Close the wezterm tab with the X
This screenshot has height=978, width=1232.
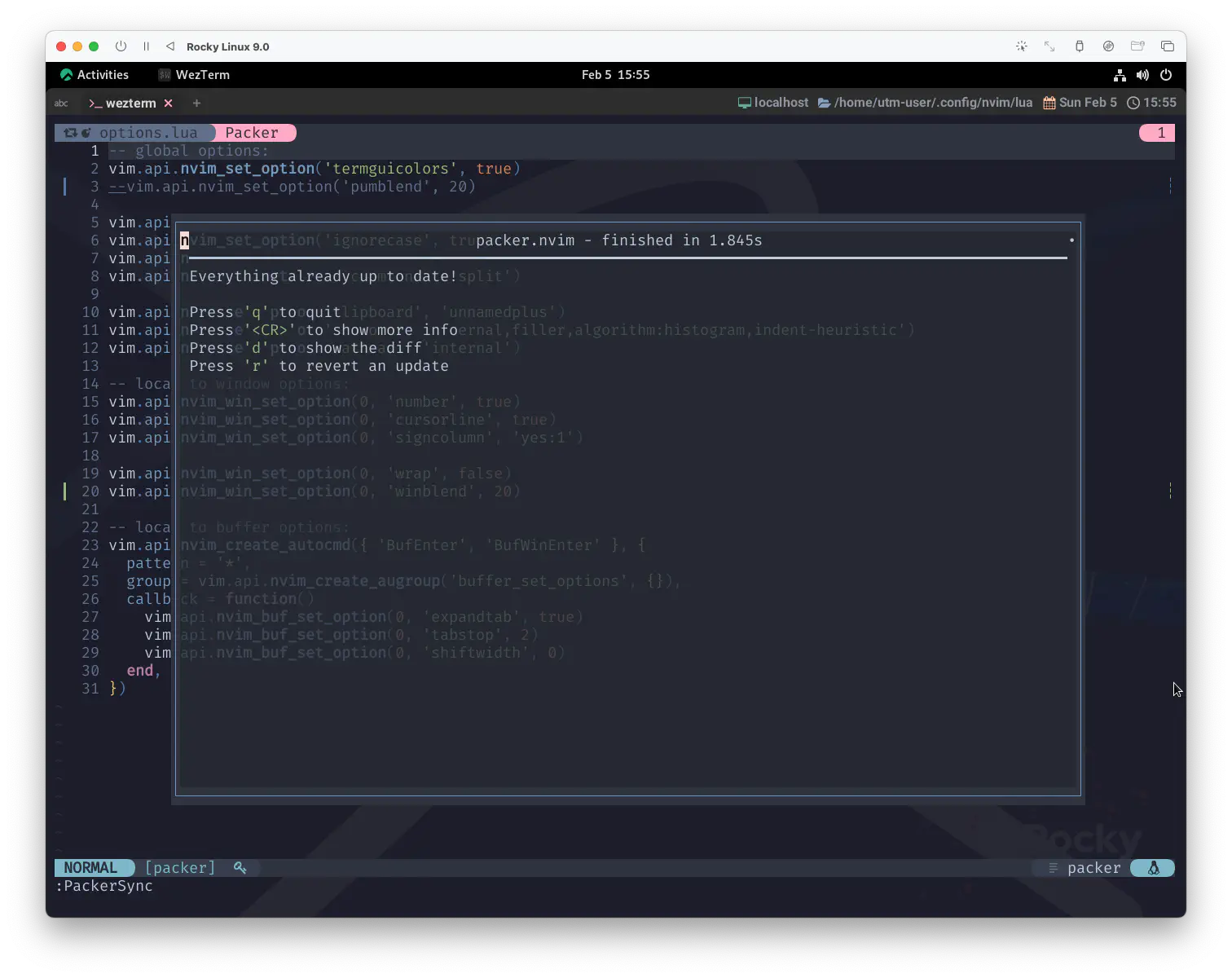tap(169, 104)
